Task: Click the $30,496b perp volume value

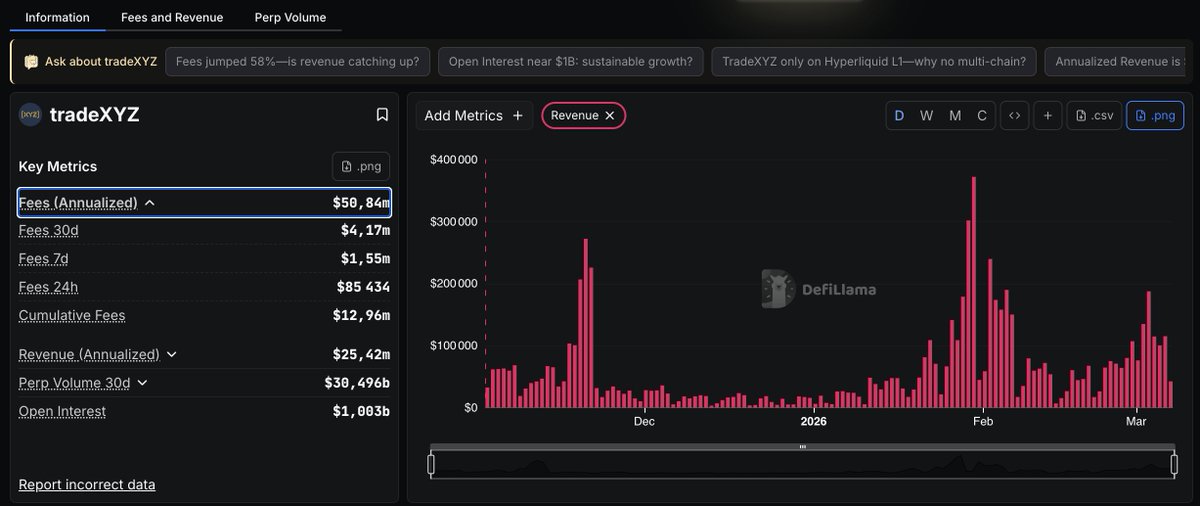Action: point(357,383)
